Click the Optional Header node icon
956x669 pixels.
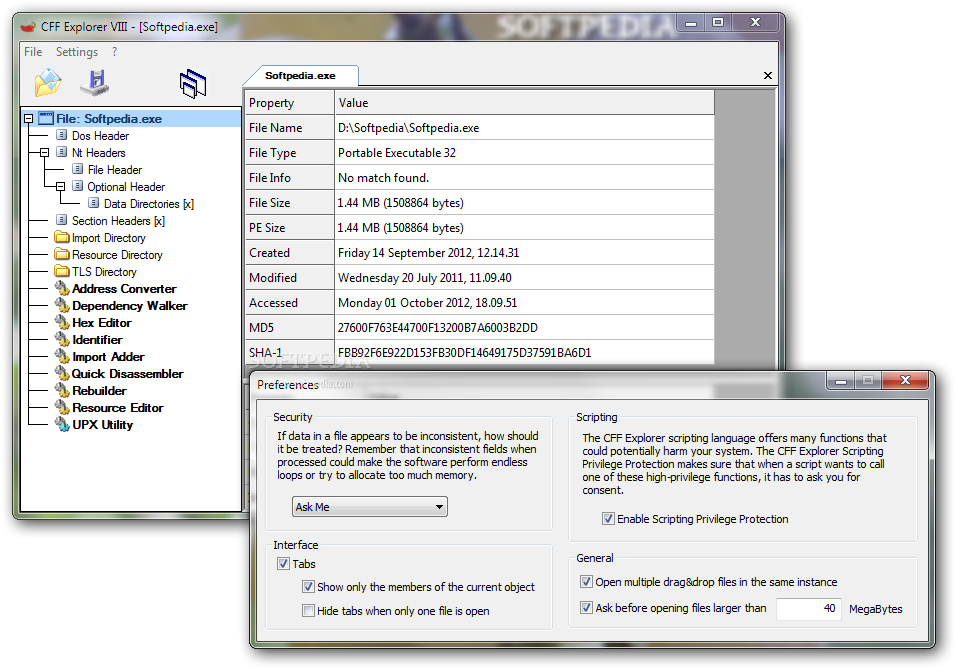(77, 186)
